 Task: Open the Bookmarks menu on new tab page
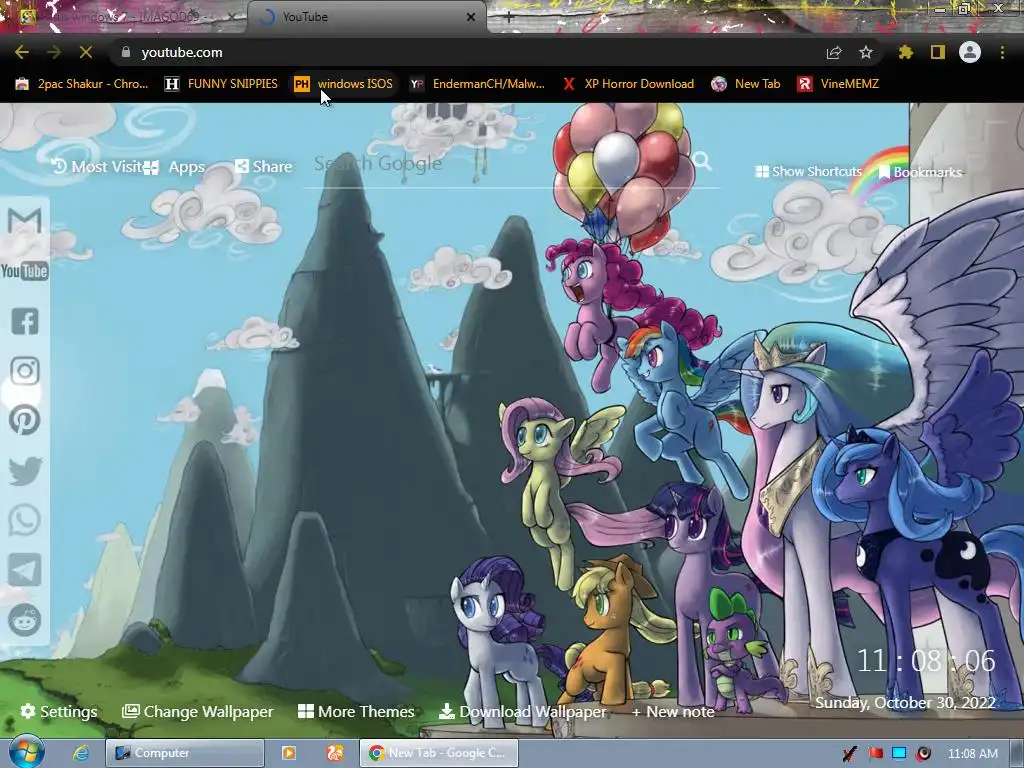click(920, 172)
